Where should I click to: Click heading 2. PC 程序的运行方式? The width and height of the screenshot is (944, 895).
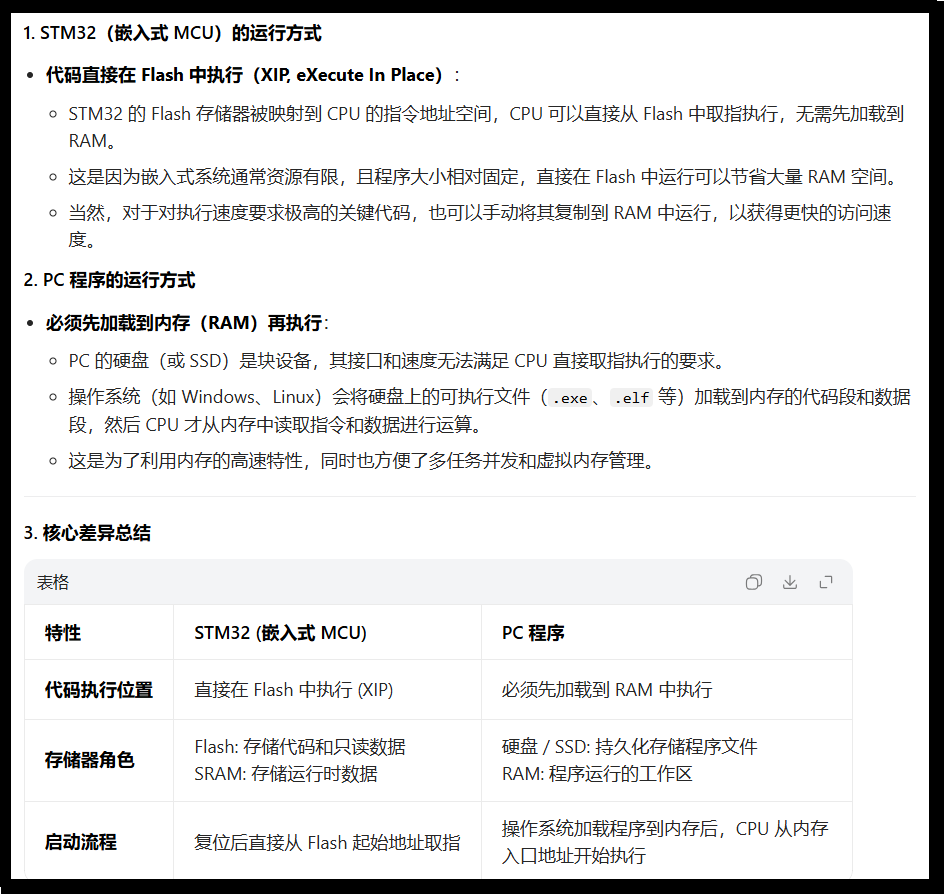coord(109,280)
